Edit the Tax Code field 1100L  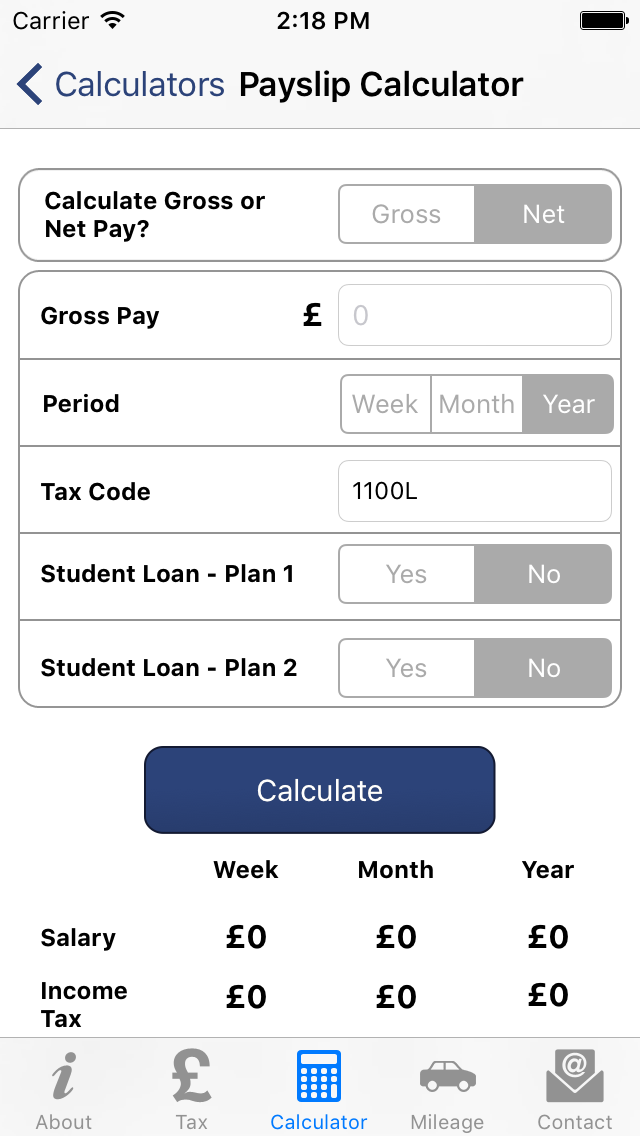(x=475, y=491)
